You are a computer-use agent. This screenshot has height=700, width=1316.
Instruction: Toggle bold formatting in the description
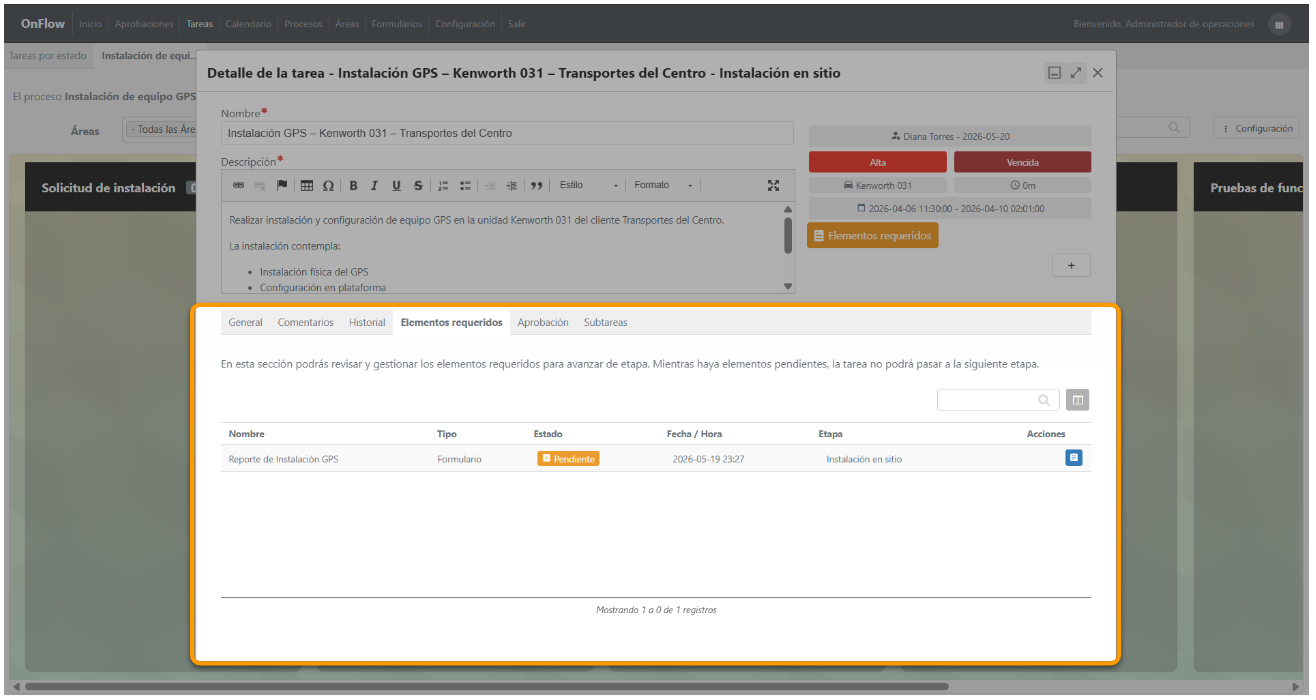click(x=353, y=185)
